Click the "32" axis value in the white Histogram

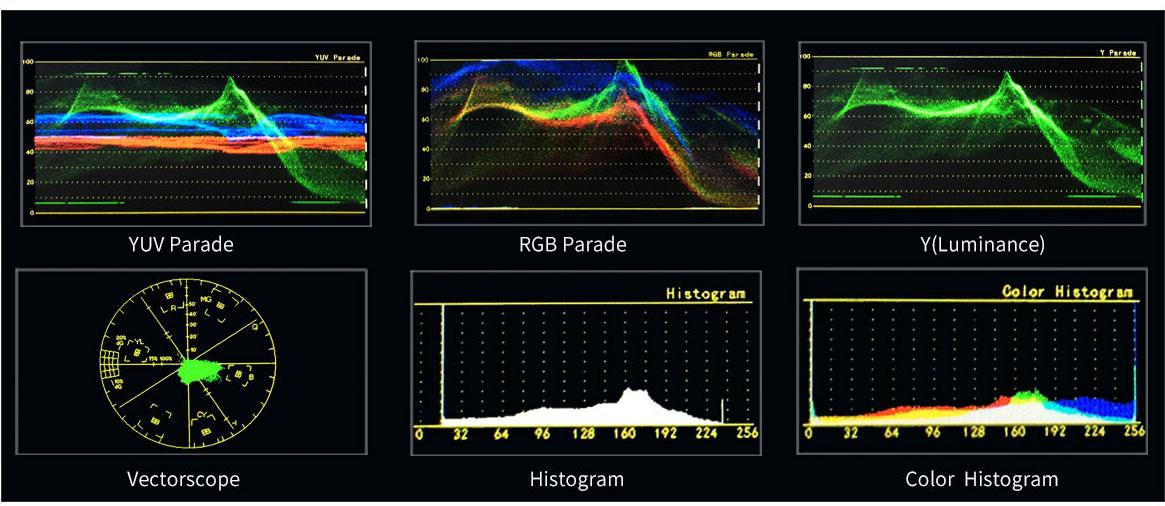point(461,435)
